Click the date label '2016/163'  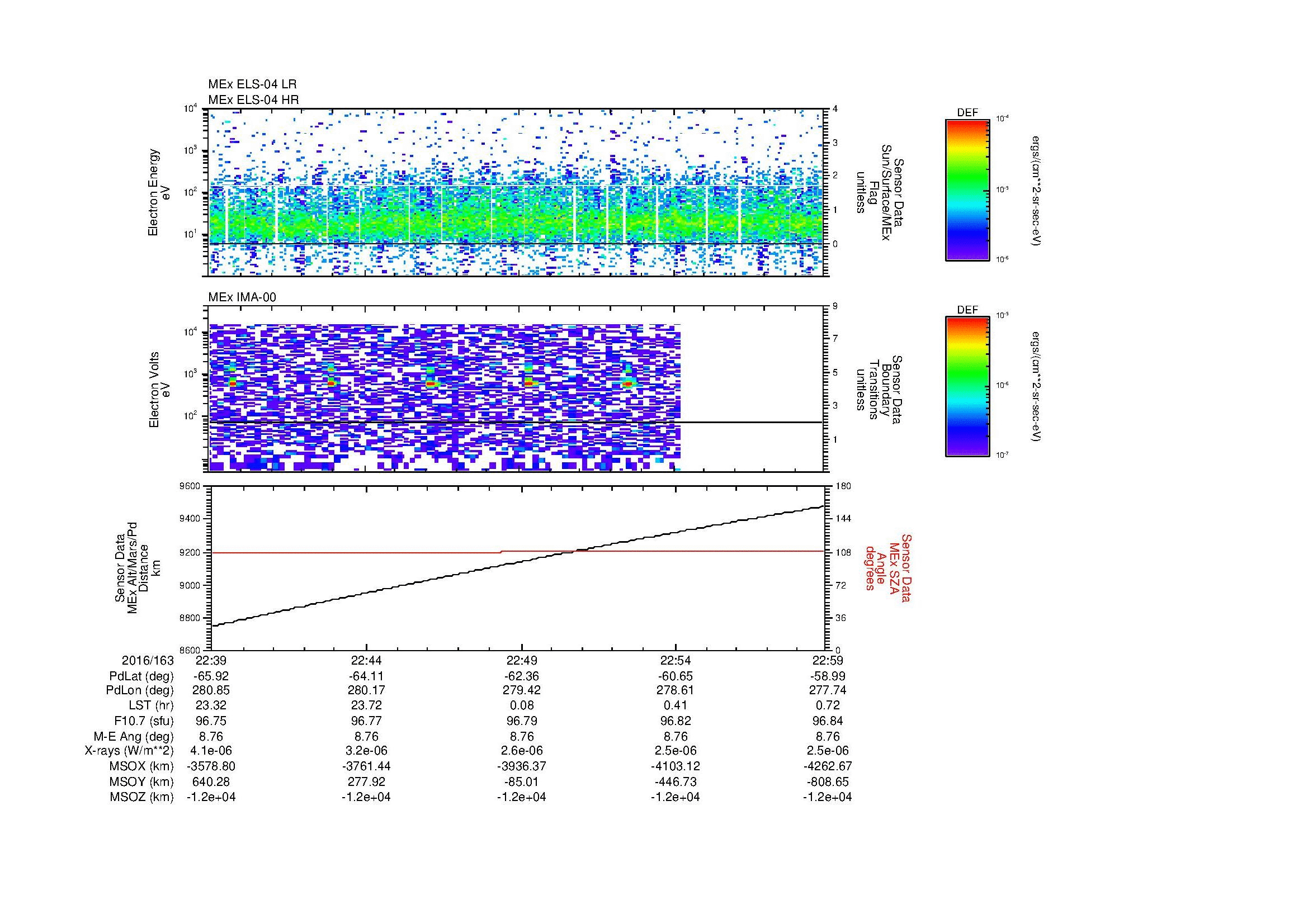click(x=147, y=660)
